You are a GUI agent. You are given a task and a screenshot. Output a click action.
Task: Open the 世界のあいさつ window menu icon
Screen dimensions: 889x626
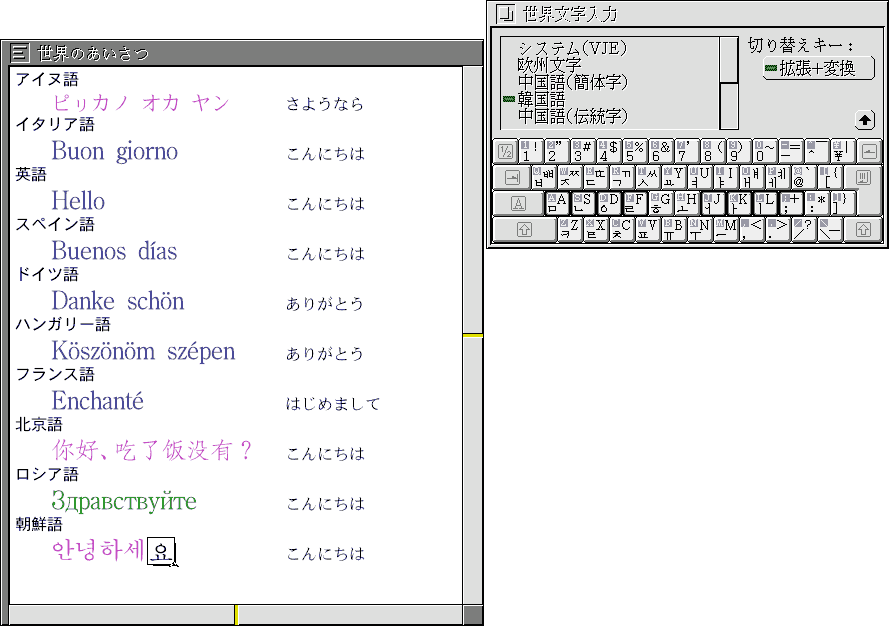coord(20,53)
